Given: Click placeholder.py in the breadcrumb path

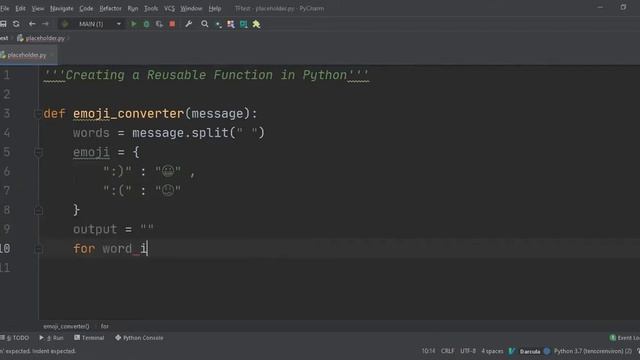Looking at the screenshot, I should tap(45, 38).
